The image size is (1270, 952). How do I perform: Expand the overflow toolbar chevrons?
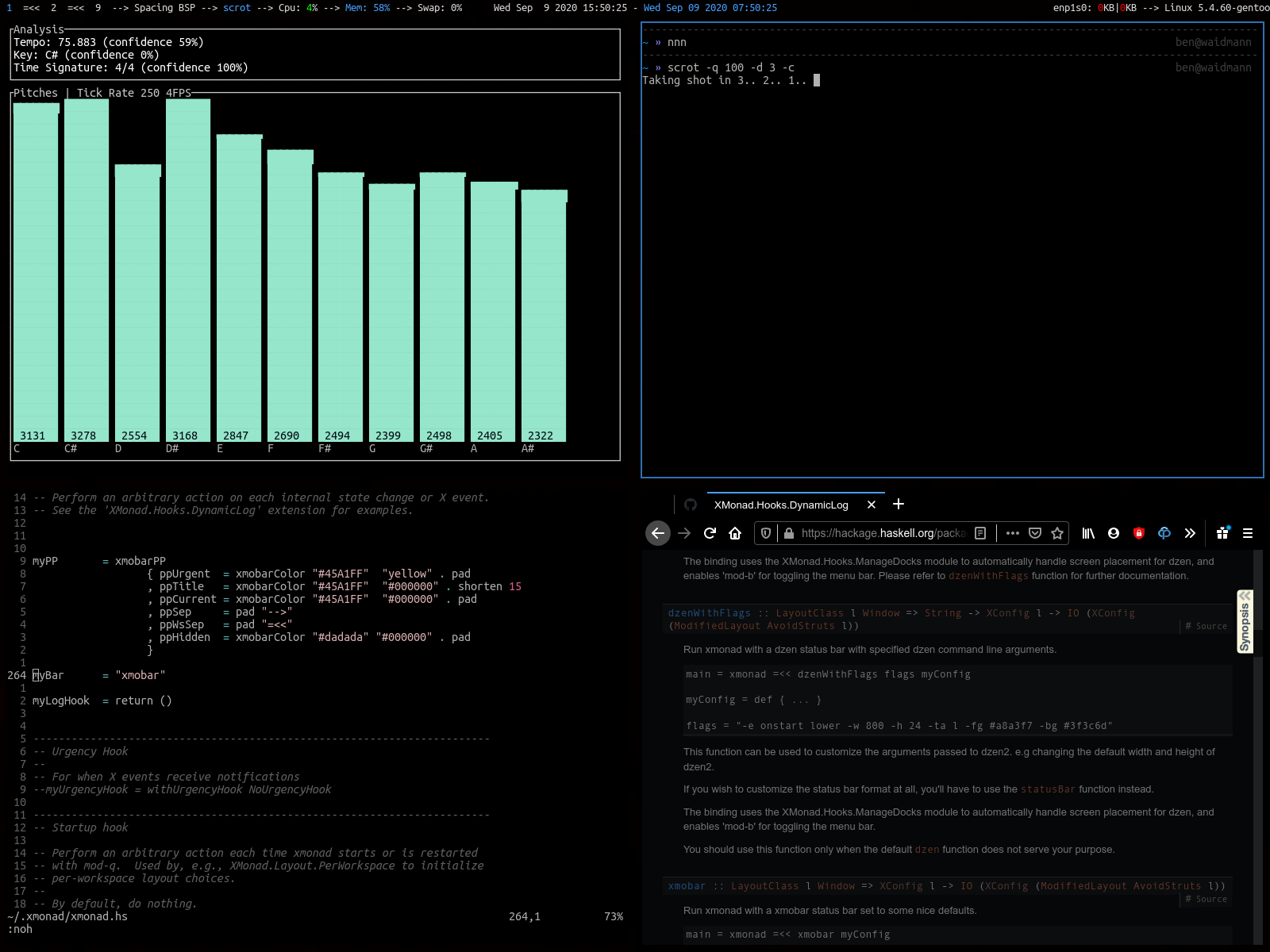point(1190,533)
